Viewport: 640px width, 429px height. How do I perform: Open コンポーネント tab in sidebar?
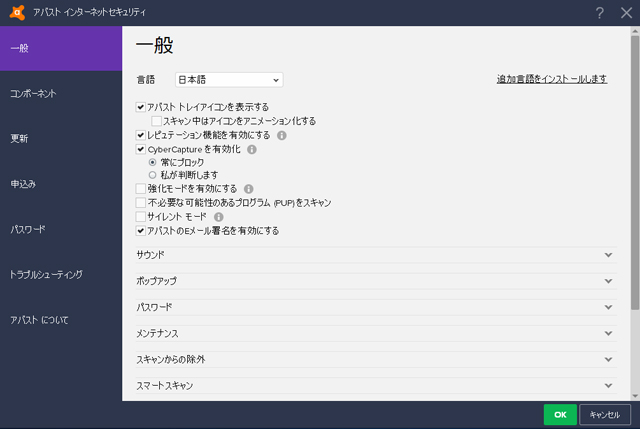point(61,93)
